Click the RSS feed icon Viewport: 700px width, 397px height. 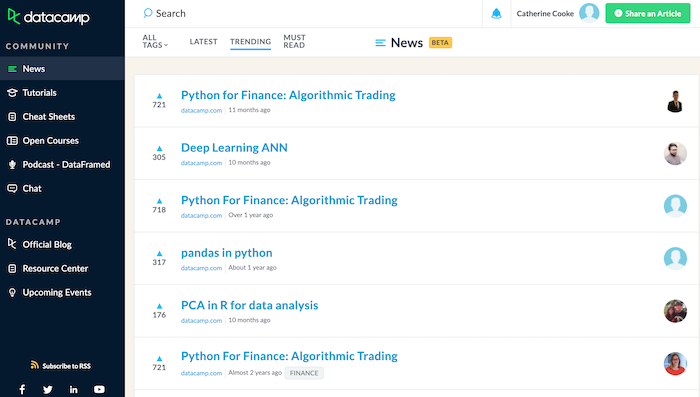pos(34,365)
